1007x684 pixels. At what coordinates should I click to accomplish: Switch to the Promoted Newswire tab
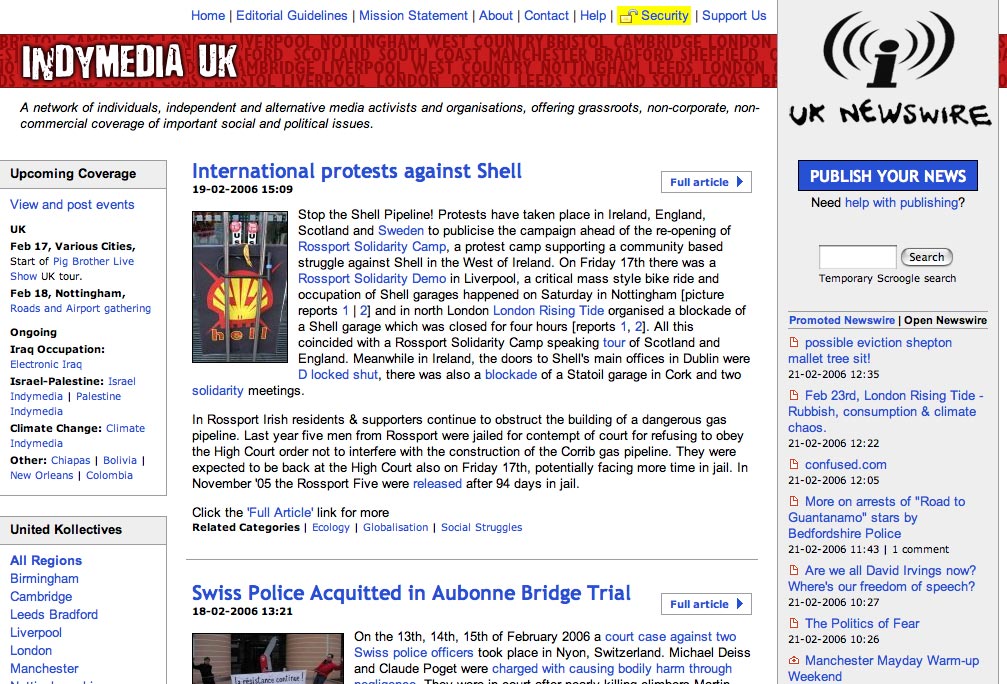click(842, 321)
